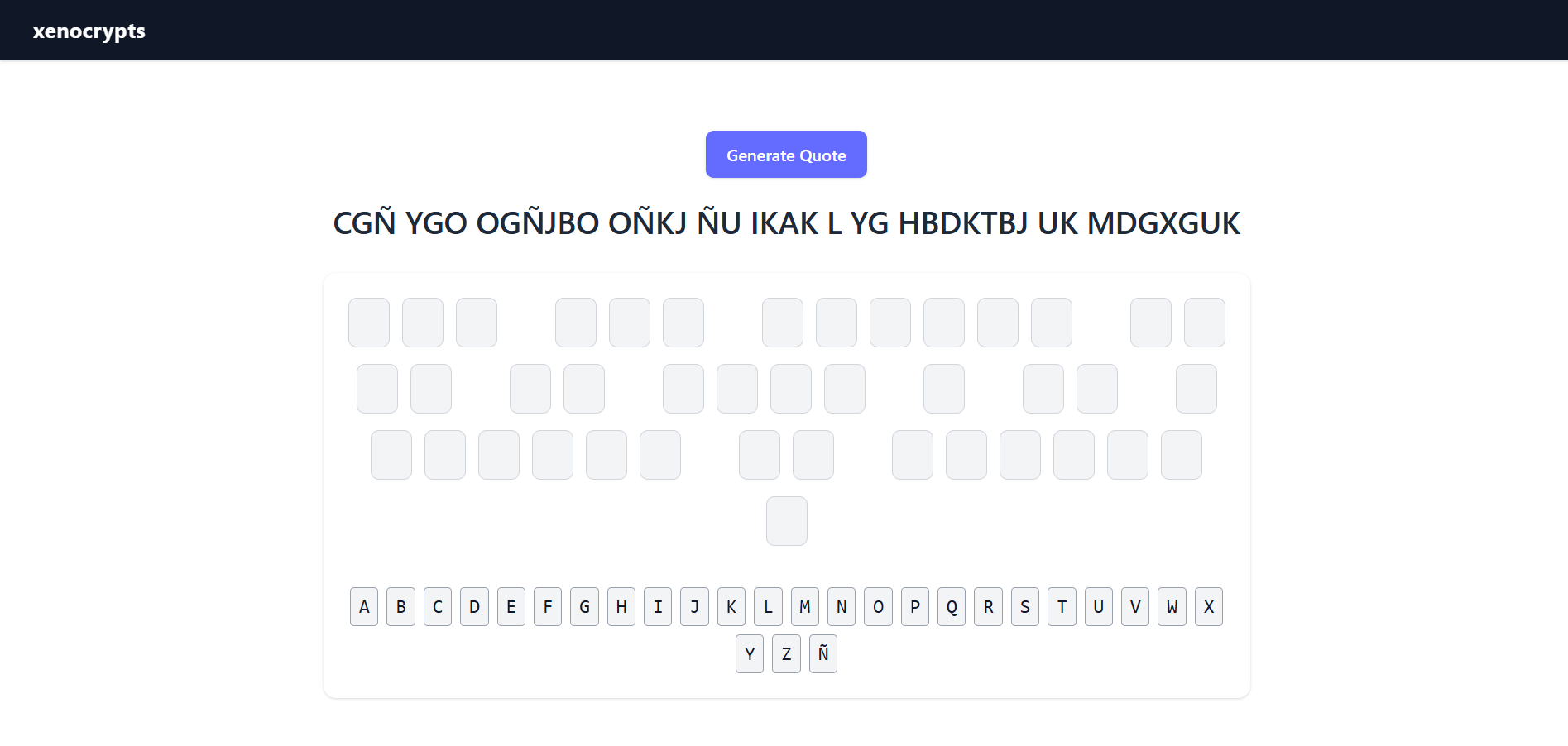Image resolution: width=1568 pixels, height=746 pixels.
Task: Pick the letter S key
Action: 1025,607
